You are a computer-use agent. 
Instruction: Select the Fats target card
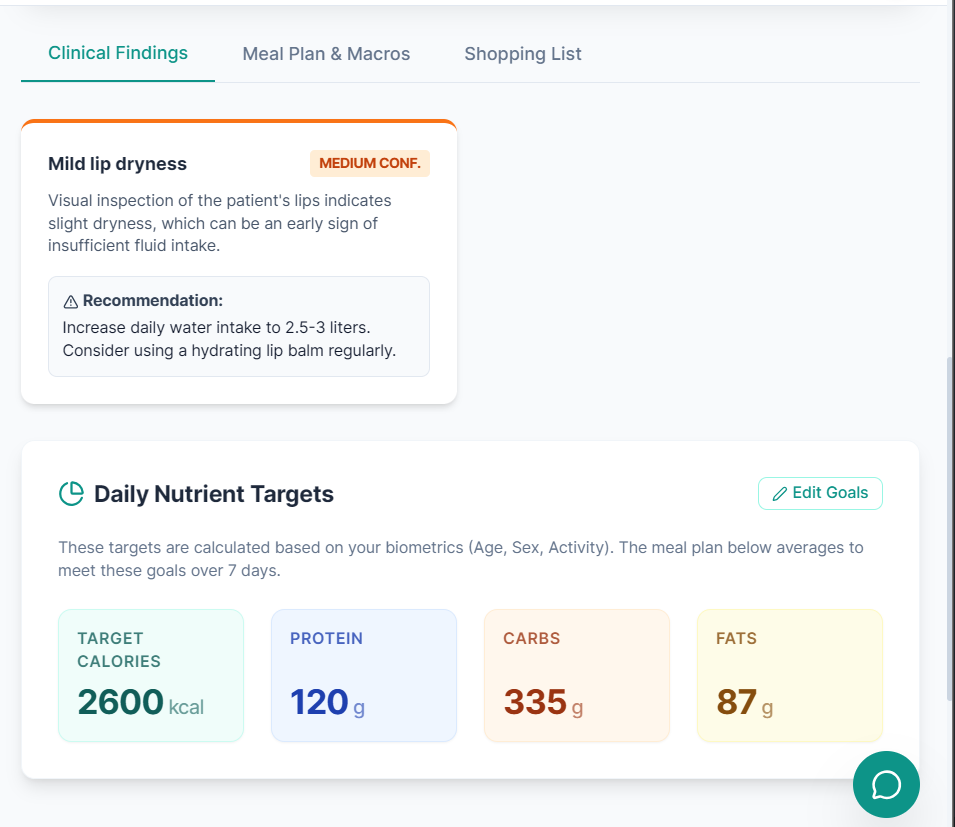pos(789,675)
